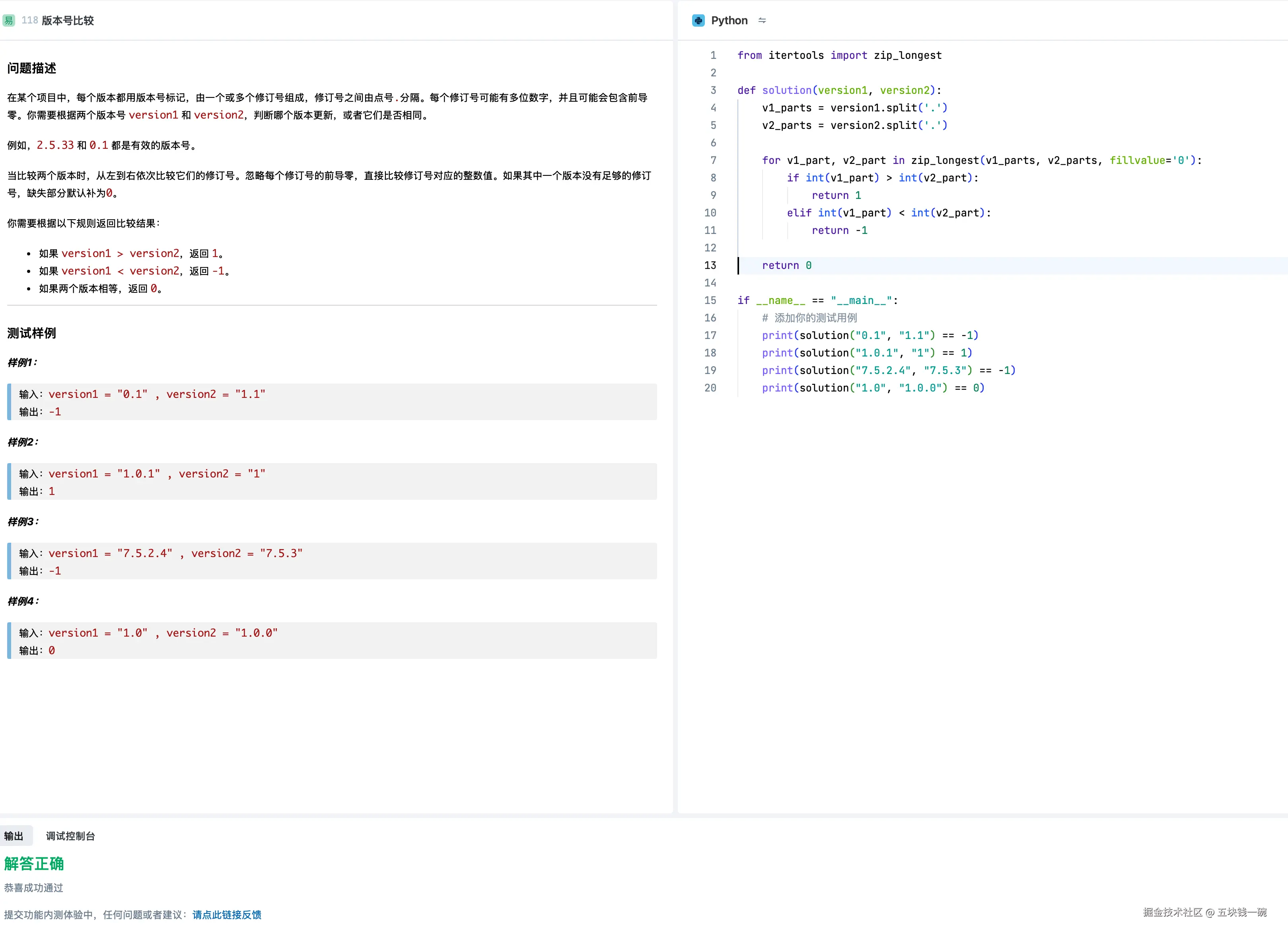Image resolution: width=1288 pixels, height=939 pixels.
Task: Click the fillvalue argument on line 7
Action: 1136,160
